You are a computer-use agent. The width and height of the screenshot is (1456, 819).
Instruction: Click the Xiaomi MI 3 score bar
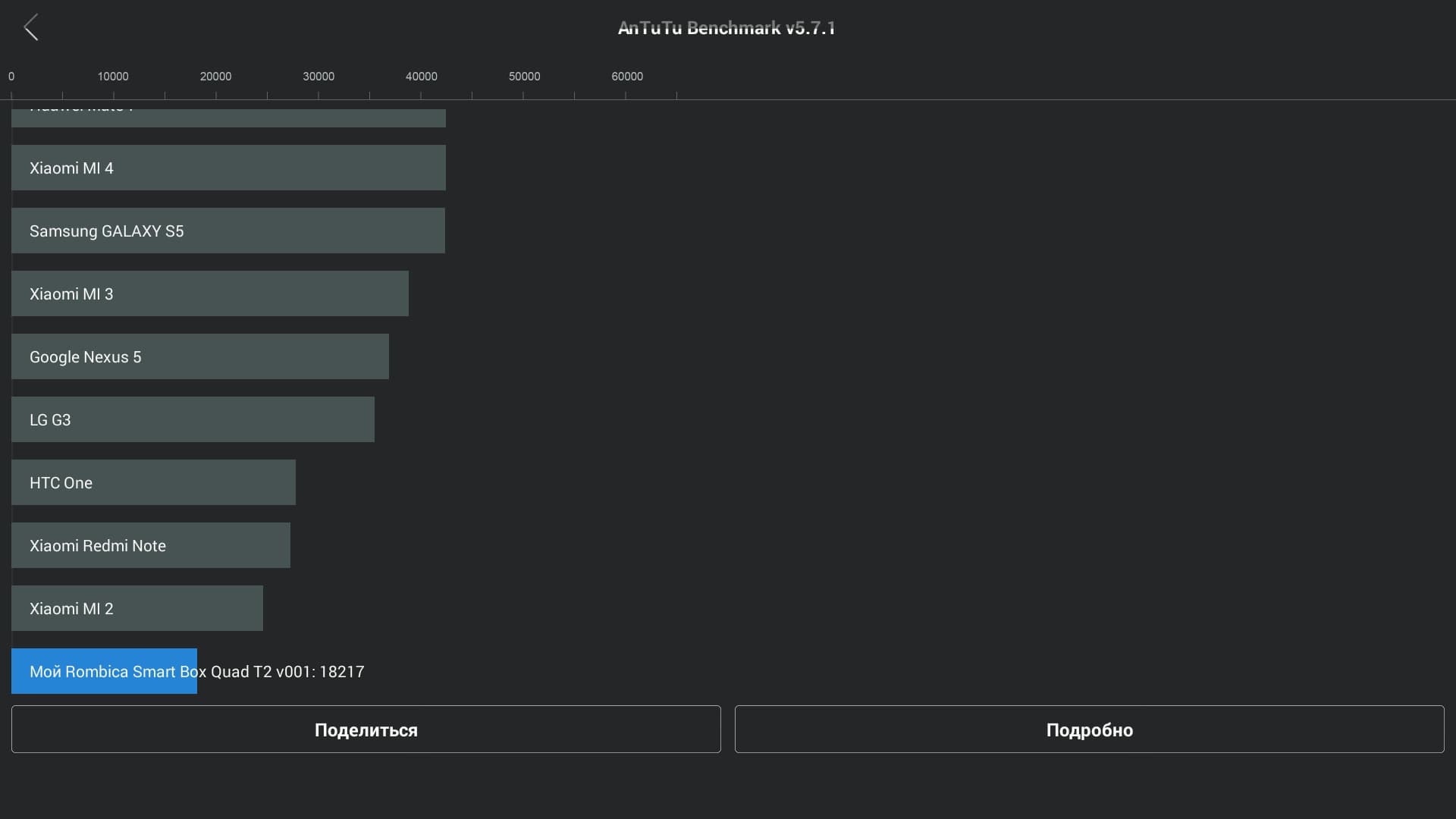click(x=210, y=293)
